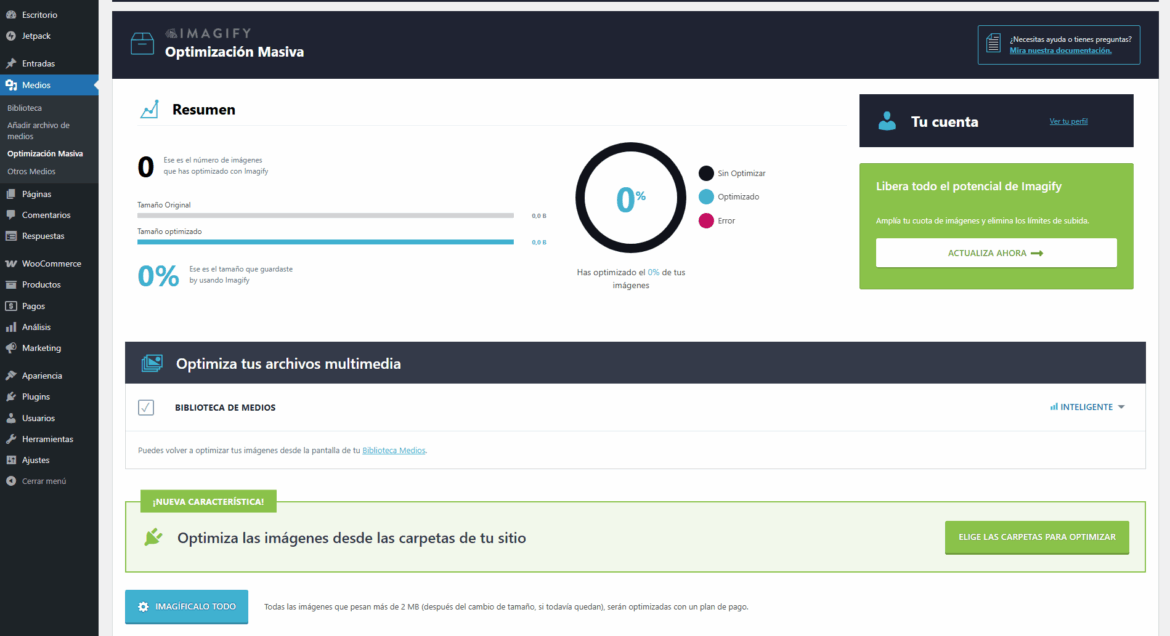Open Biblioteca submenu item
This screenshot has height=636, width=1170.
pyautogui.click(x=25, y=108)
